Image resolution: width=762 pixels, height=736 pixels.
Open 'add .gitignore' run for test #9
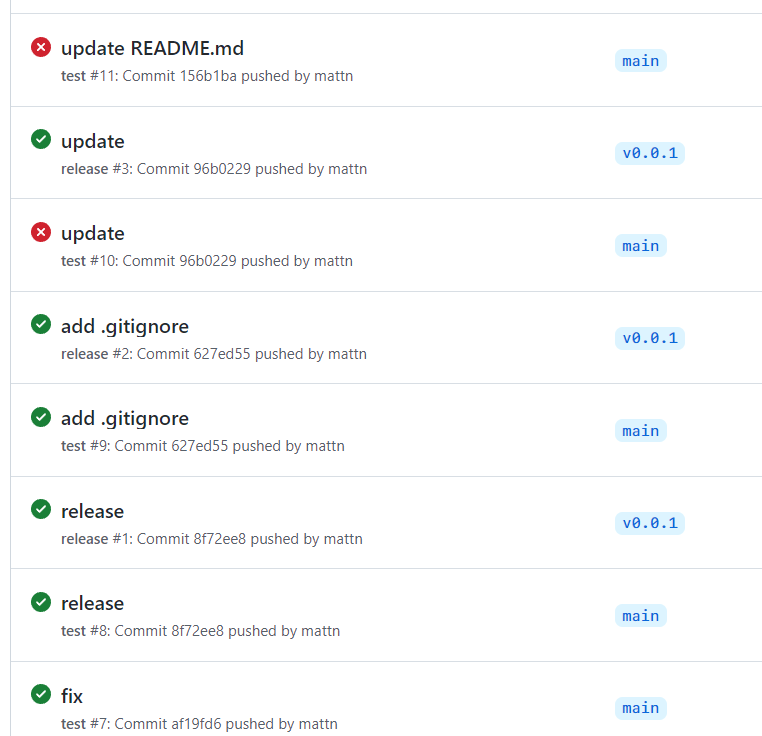coord(124,419)
